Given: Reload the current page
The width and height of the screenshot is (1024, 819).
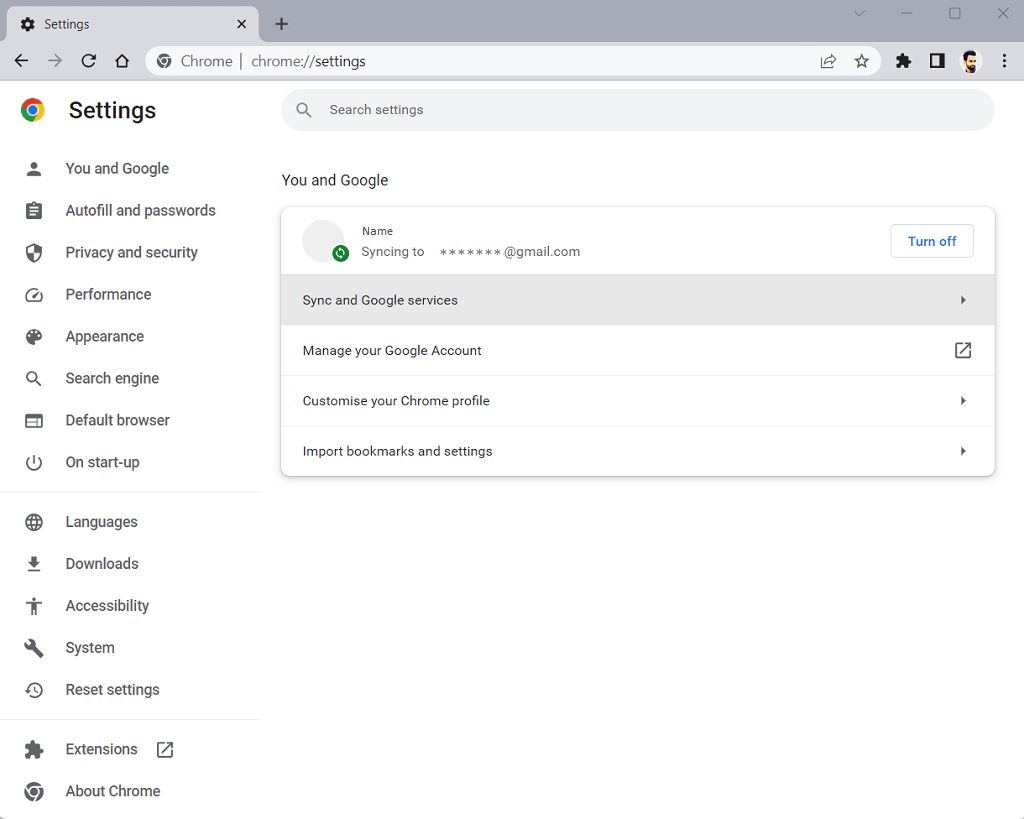Looking at the screenshot, I should coord(89,61).
